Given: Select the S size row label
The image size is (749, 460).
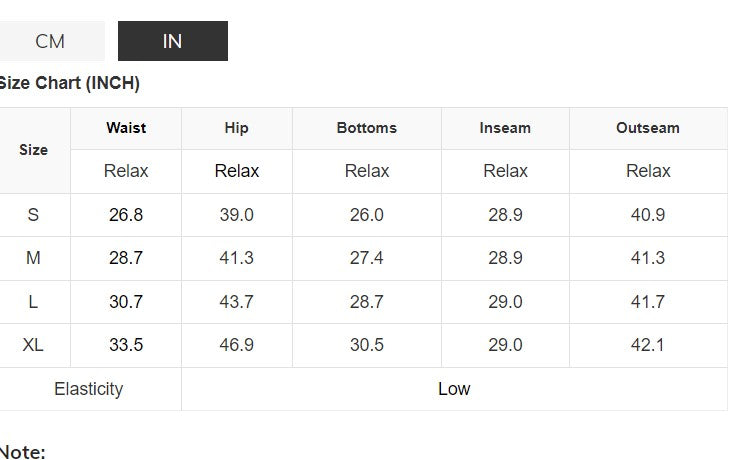Looking at the screenshot, I should [x=33, y=215].
